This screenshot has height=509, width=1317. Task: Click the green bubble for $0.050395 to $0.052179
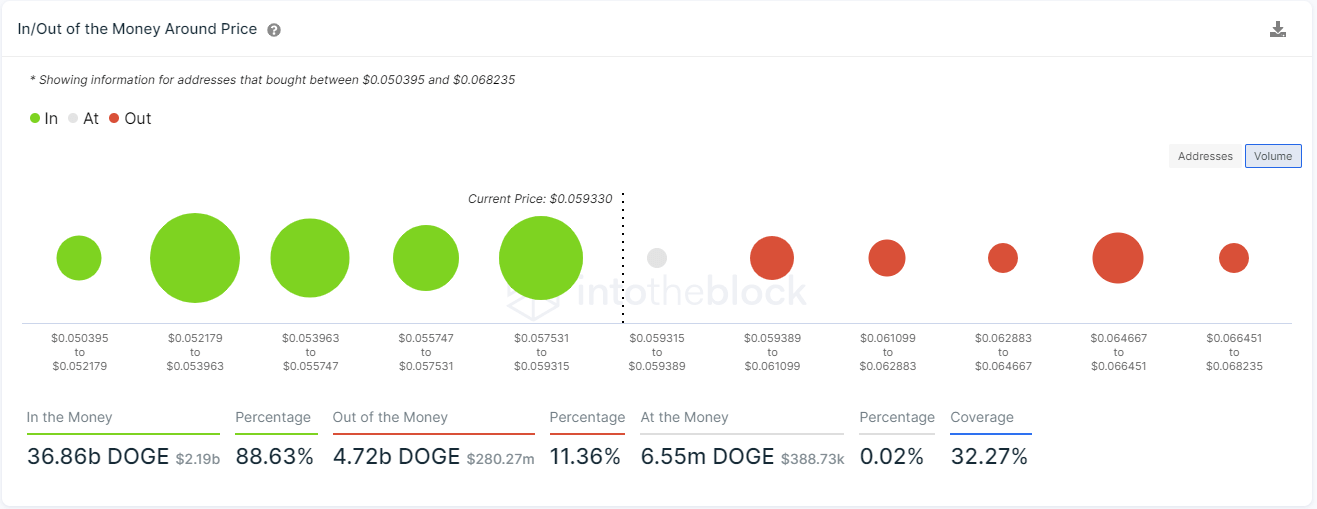(79, 258)
